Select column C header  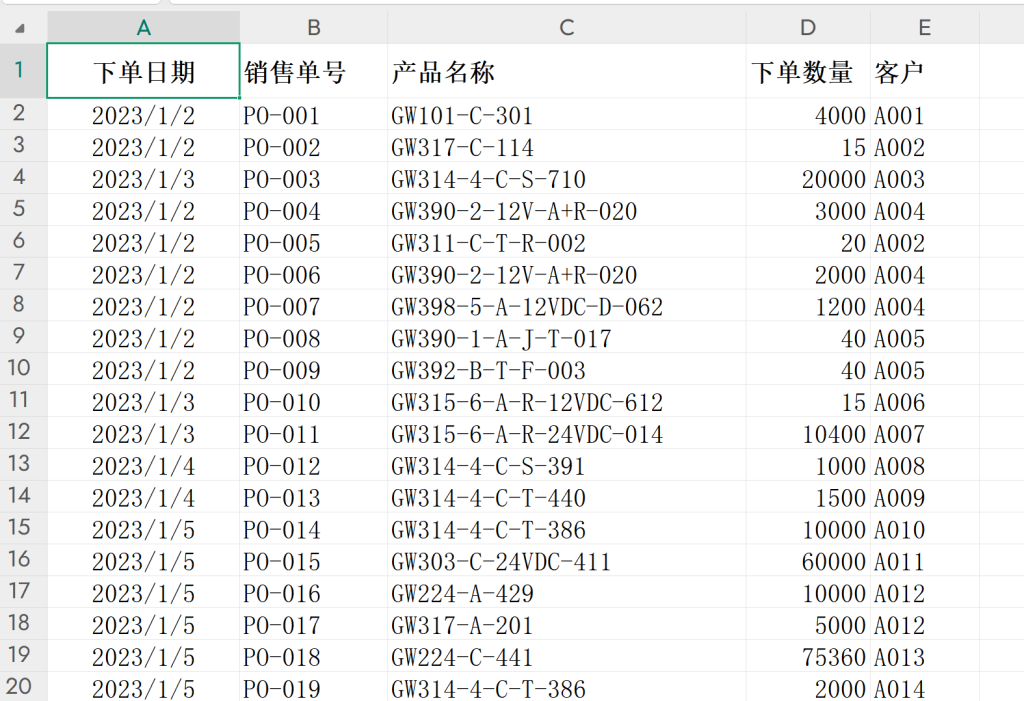[566, 27]
